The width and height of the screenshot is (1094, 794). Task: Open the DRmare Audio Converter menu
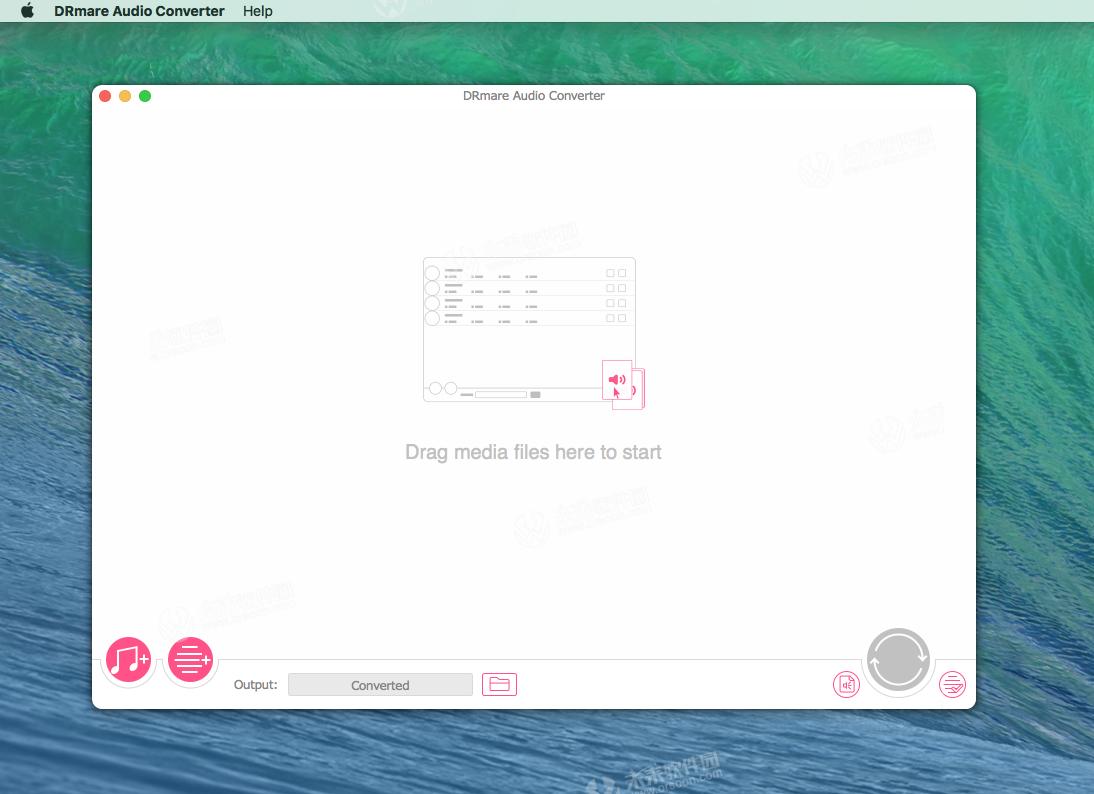138,11
